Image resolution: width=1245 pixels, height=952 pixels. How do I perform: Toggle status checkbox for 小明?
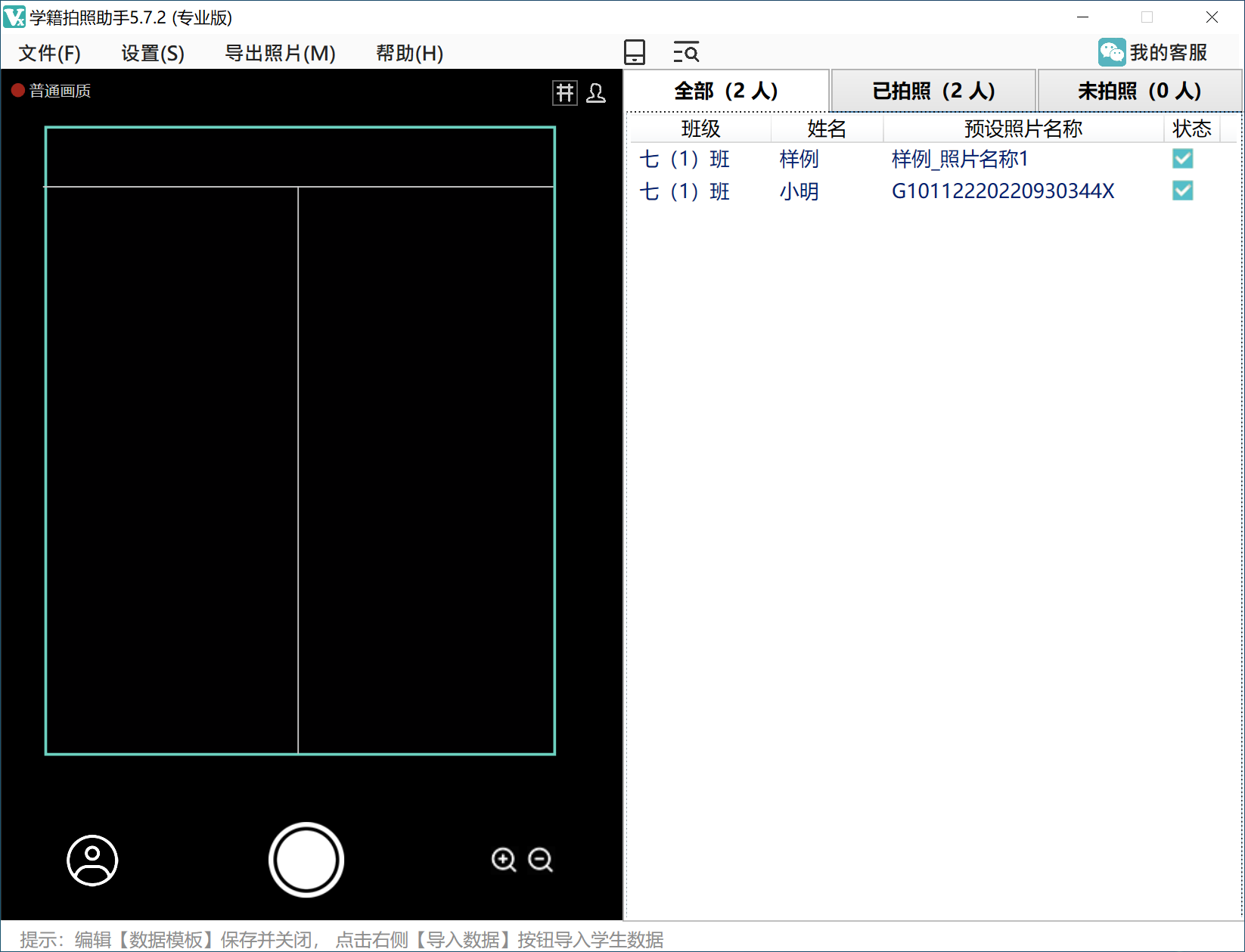tap(1183, 191)
